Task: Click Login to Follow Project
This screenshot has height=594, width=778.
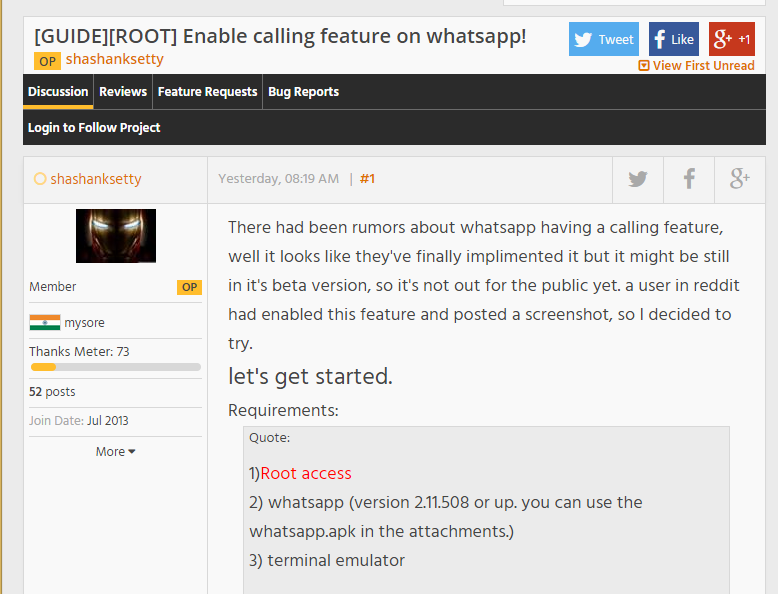Action: [x=94, y=128]
